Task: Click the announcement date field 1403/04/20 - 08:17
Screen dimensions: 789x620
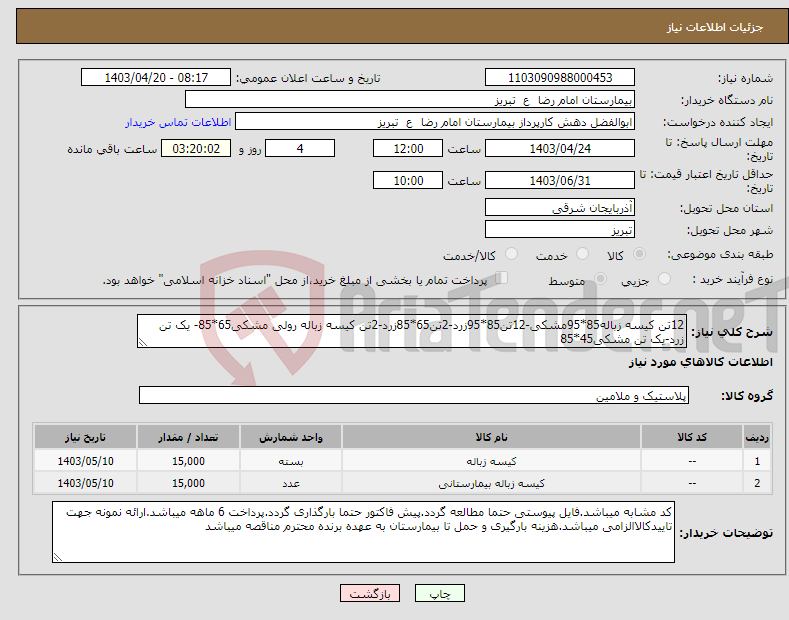Action: pyautogui.click(x=156, y=78)
